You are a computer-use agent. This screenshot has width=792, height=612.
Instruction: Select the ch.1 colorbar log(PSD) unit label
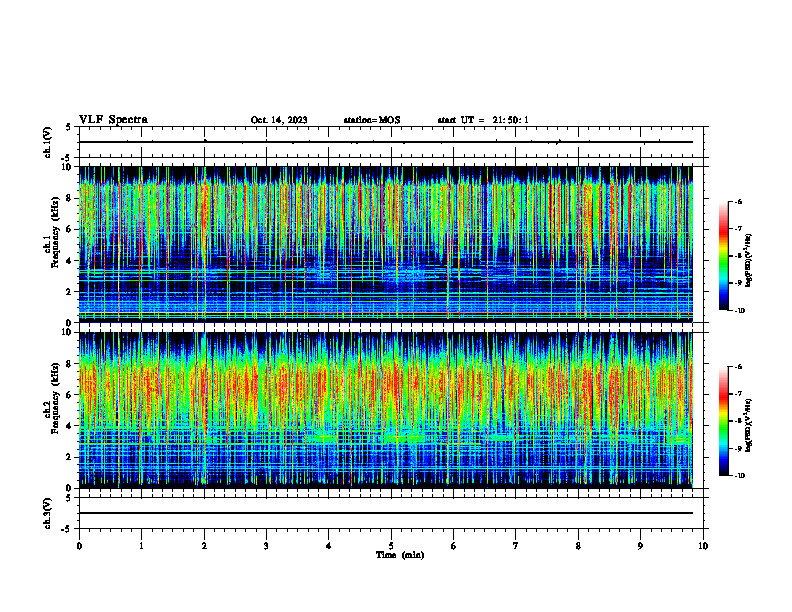(749, 261)
